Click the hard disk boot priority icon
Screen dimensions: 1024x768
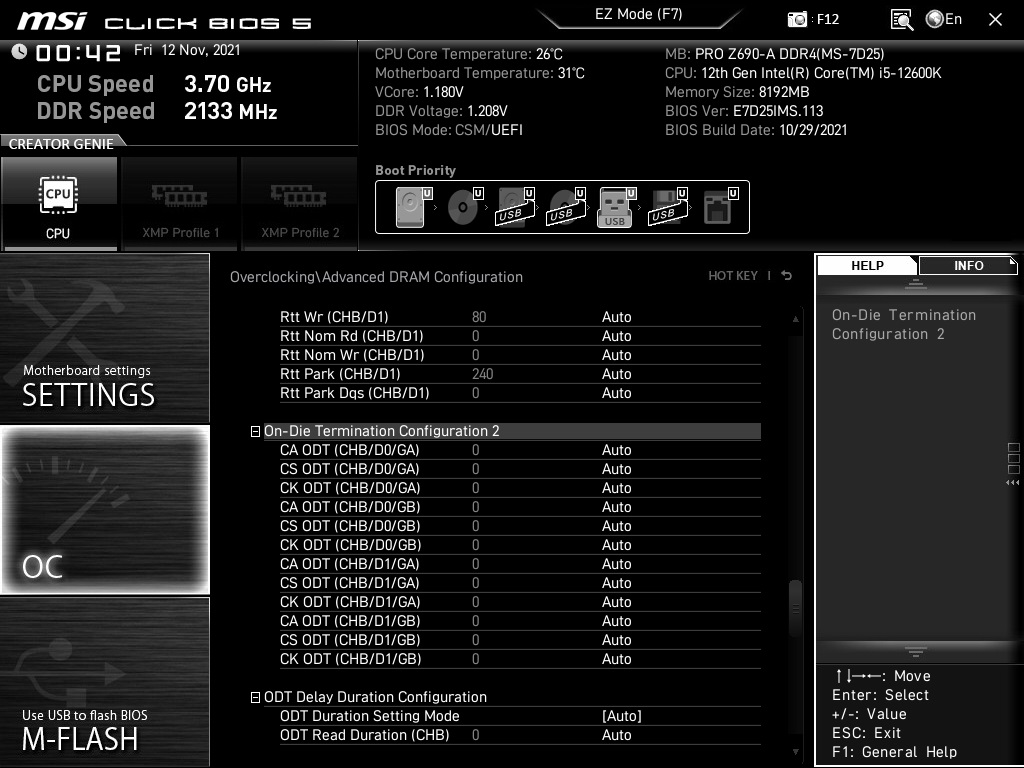click(413, 207)
